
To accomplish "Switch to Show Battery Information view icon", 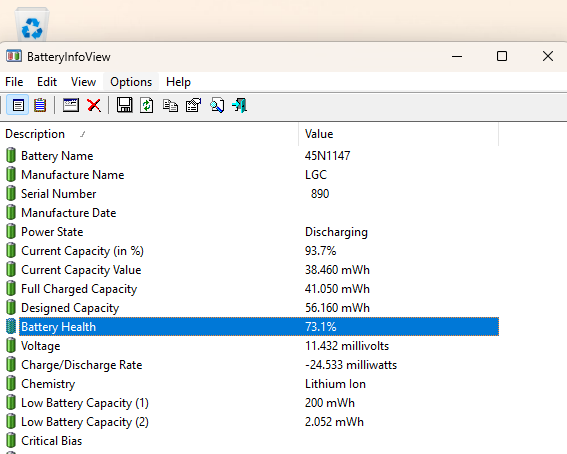I will (18, 106).
